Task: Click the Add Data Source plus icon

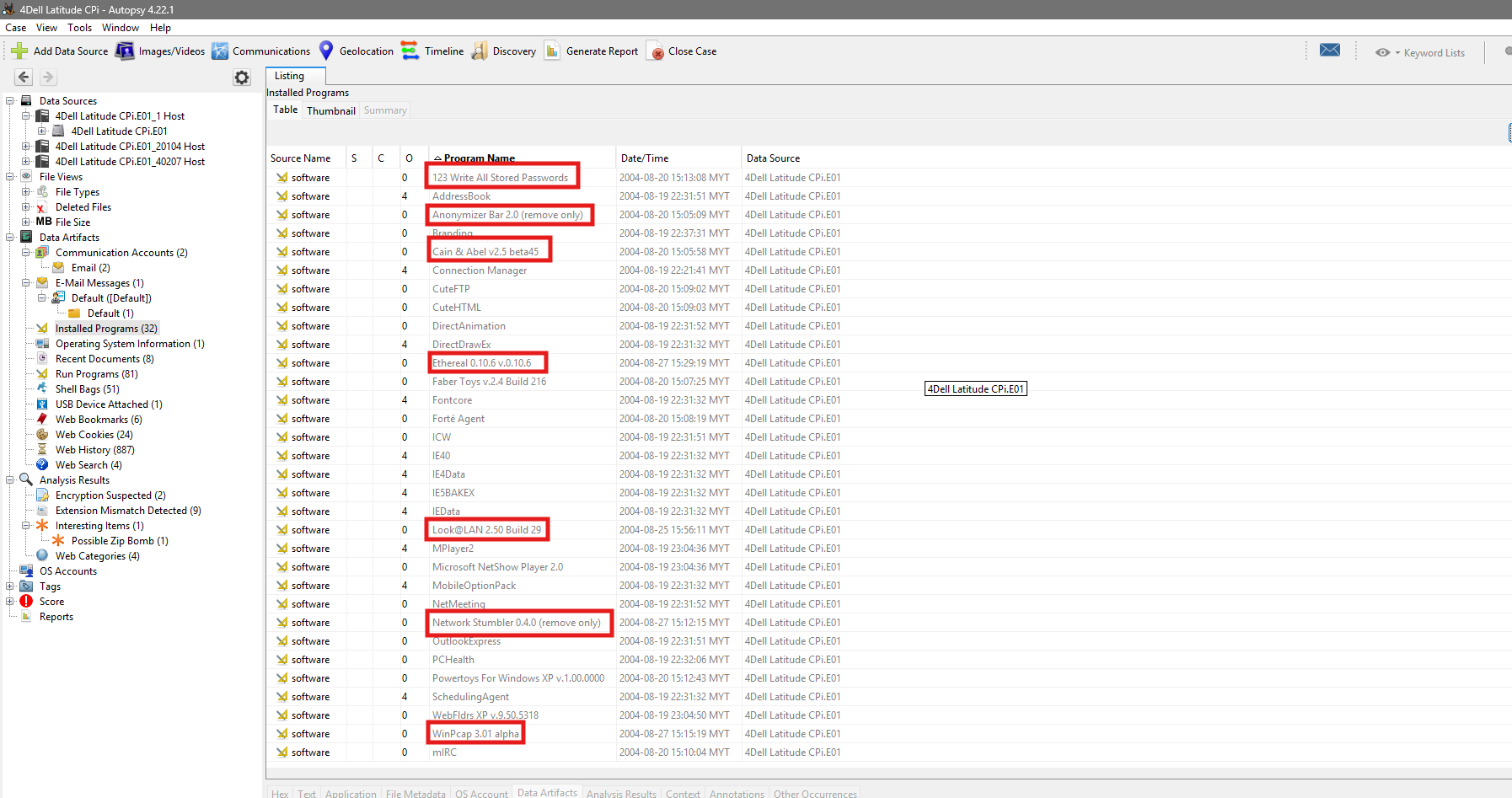Action: click(x=19, y=51)
